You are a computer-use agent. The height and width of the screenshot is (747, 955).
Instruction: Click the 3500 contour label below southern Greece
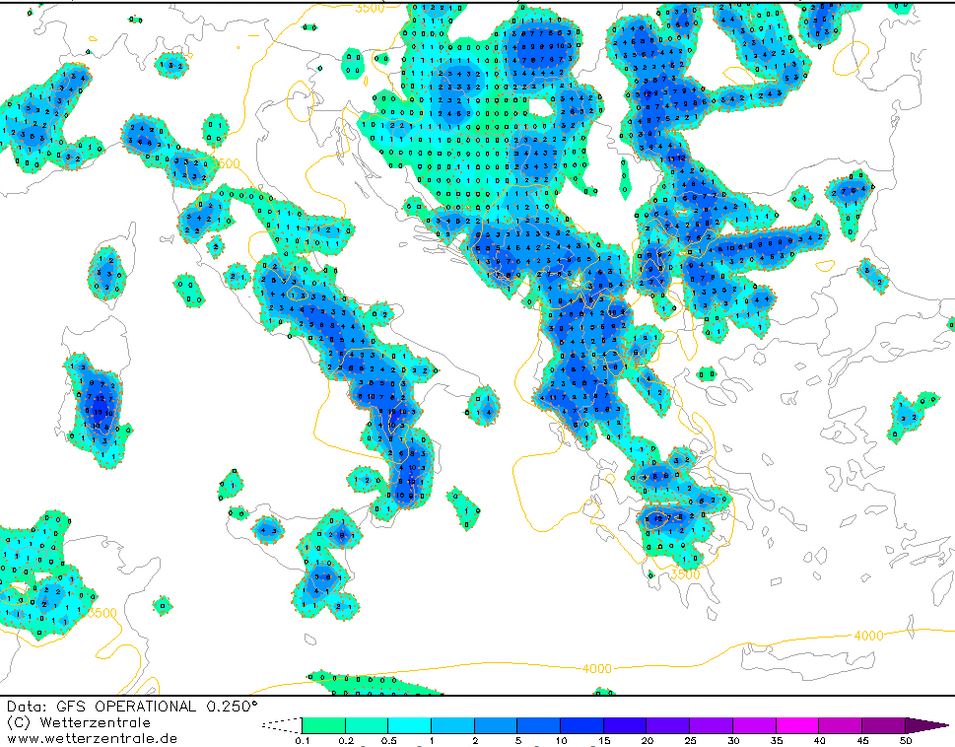tap(685, 575)
